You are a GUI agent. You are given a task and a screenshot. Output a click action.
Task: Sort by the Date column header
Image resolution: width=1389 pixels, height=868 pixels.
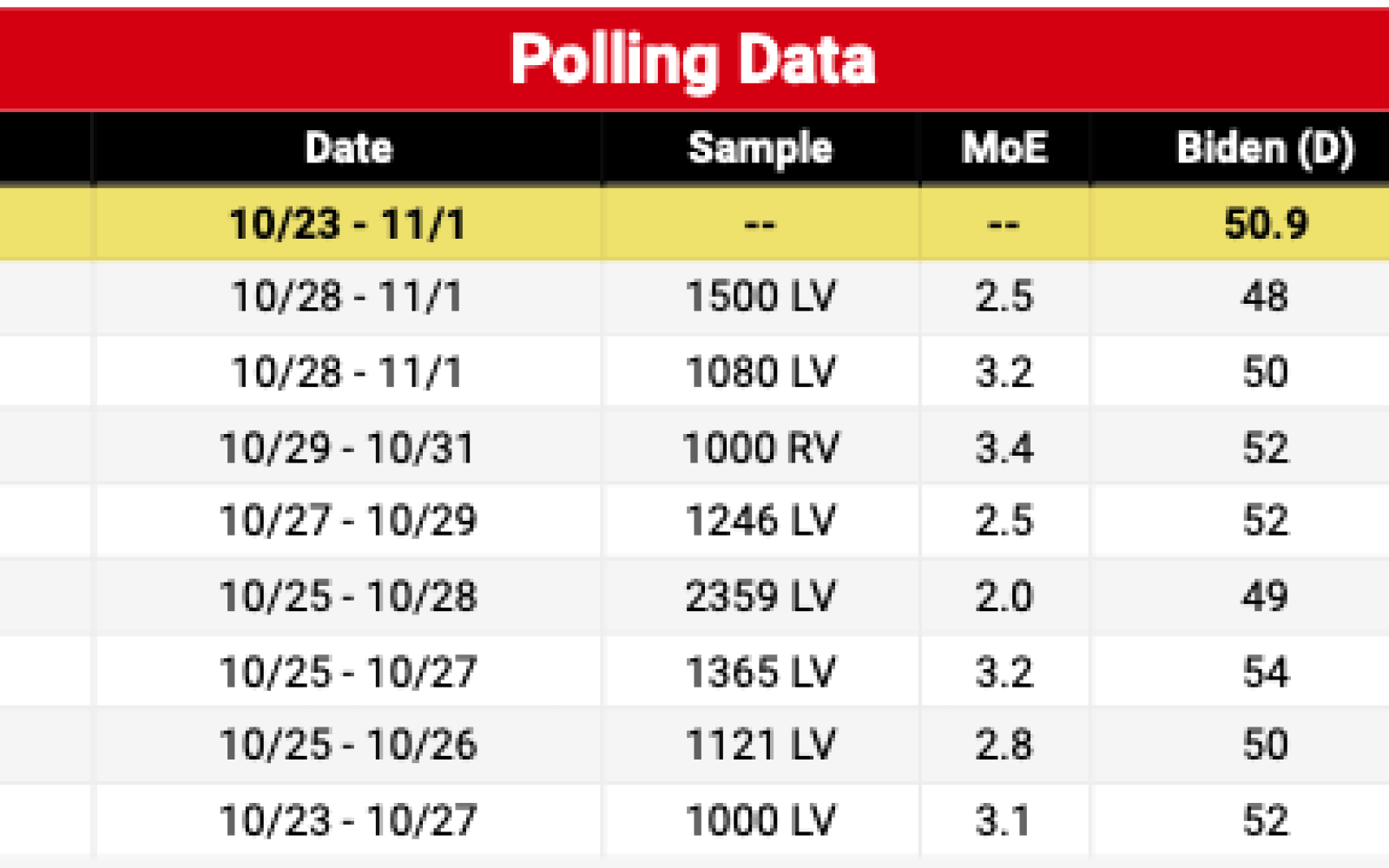[348, 148]
